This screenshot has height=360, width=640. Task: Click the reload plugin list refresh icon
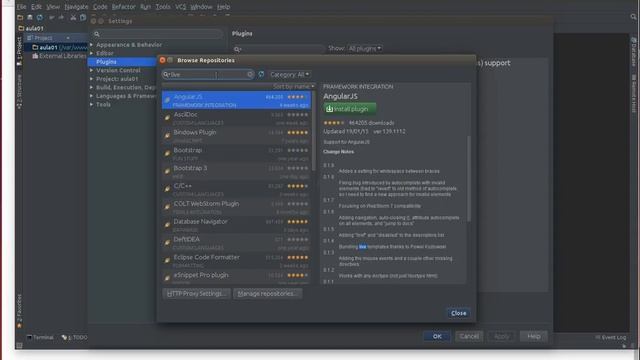pos(261,74)
